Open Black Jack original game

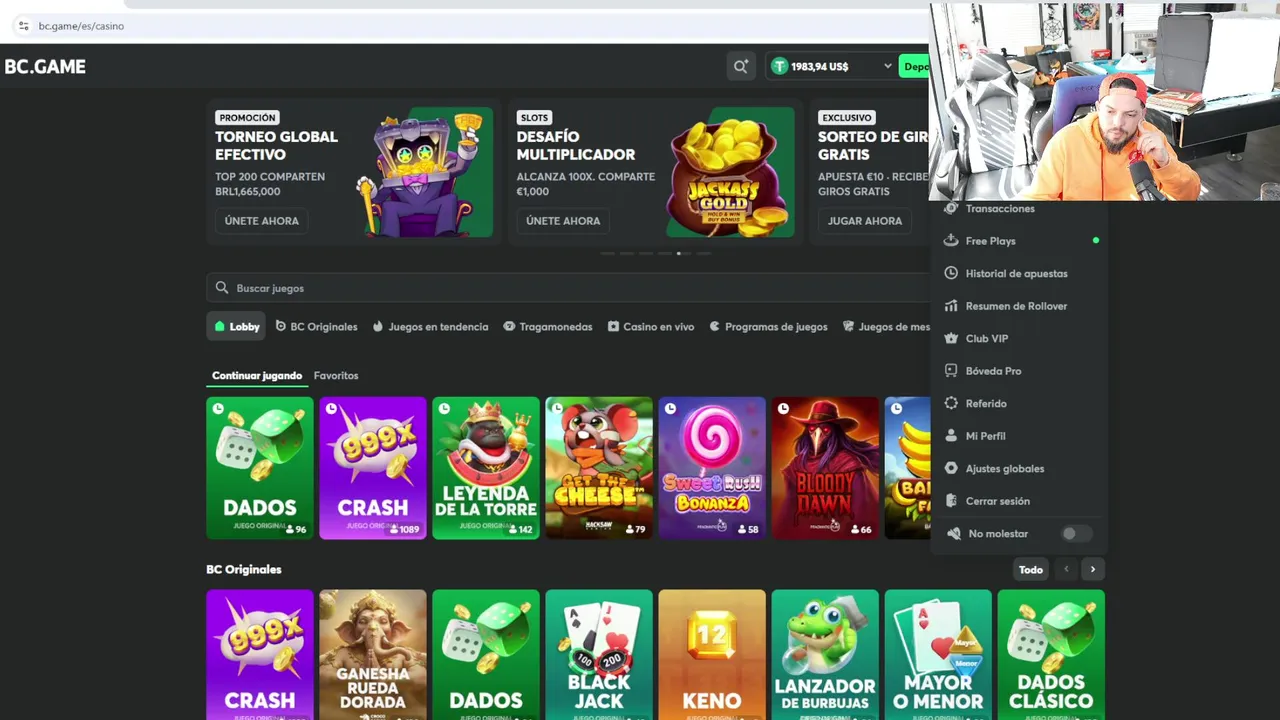tap(599, 655)
